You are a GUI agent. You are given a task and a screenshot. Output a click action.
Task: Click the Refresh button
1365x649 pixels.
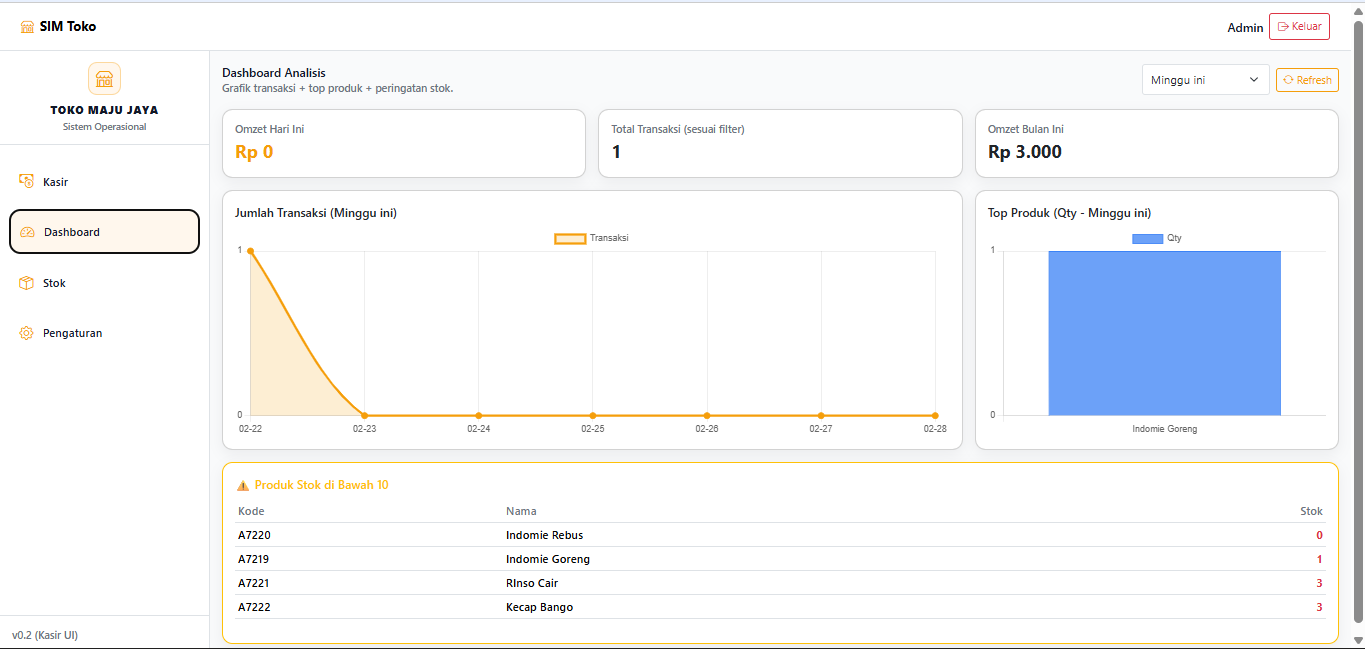pyautogui.click(x=1307, y=80)
